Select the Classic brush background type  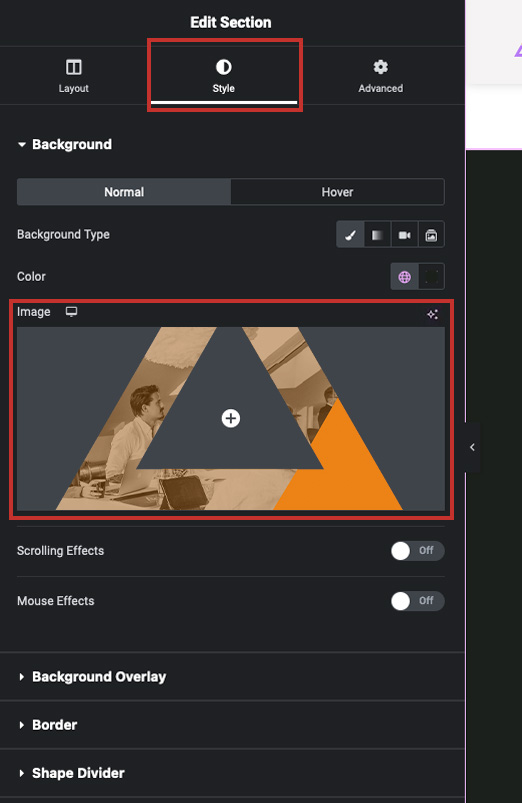coord(350,235)
